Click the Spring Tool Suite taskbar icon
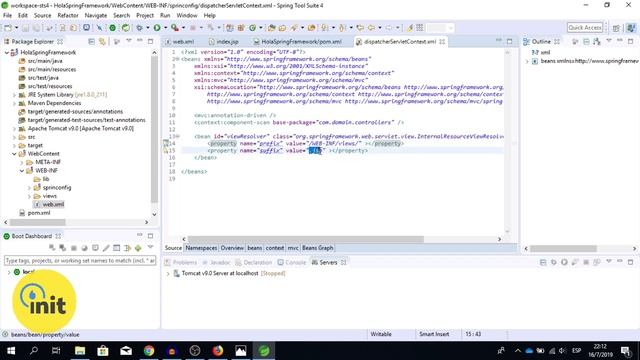This screenshot has width=640, height=360. (264, 351)
